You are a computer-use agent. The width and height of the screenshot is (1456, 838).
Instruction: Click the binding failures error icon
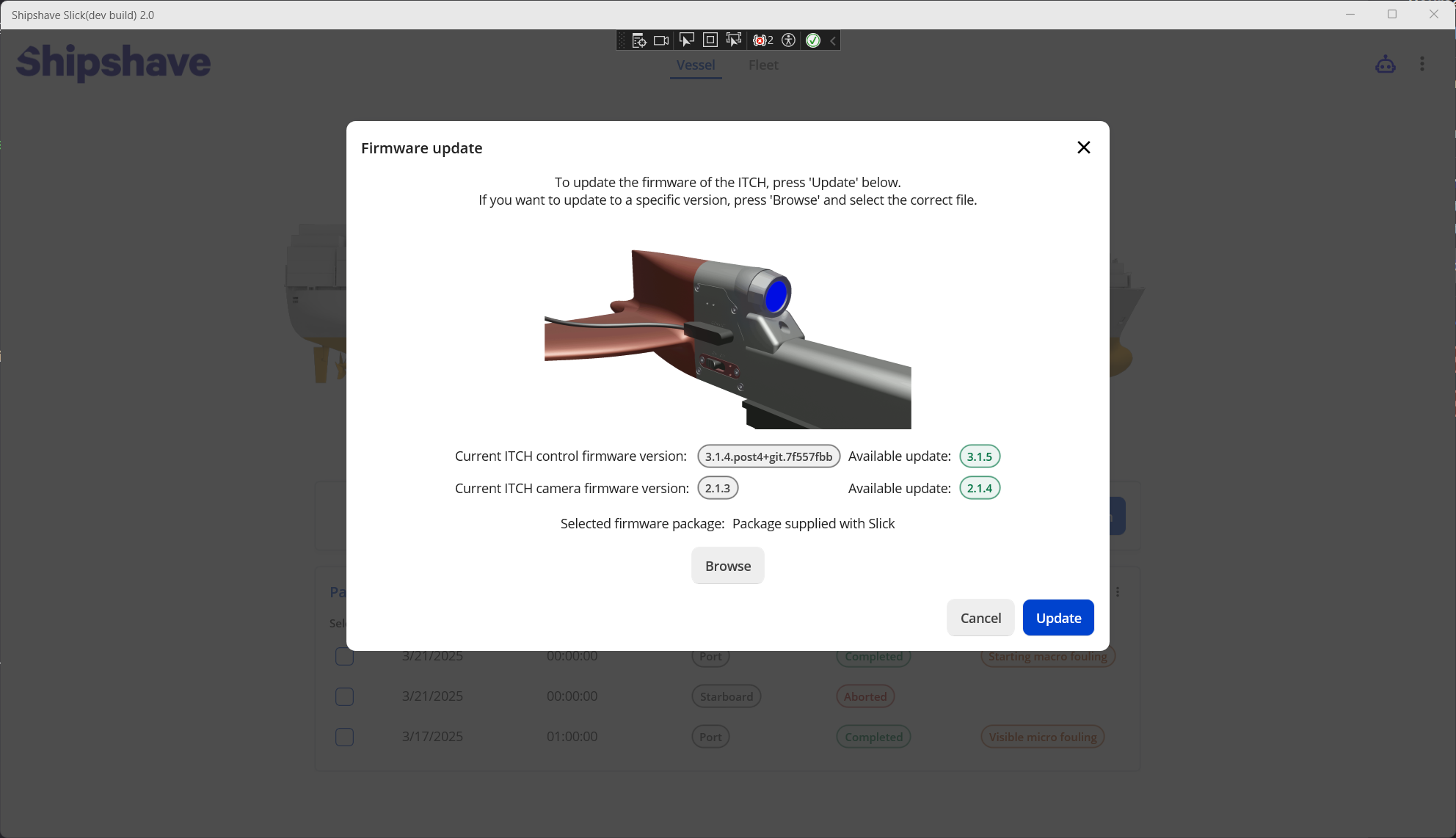coord(762,40)
